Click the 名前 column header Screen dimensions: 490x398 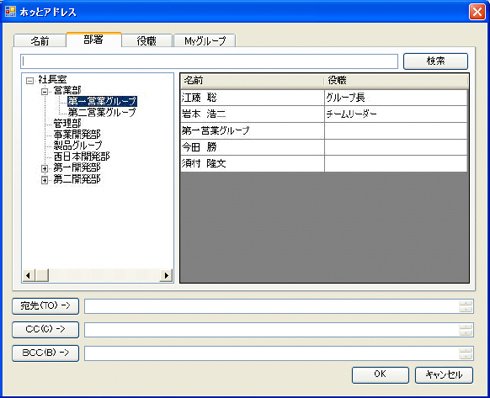[252, 80]
